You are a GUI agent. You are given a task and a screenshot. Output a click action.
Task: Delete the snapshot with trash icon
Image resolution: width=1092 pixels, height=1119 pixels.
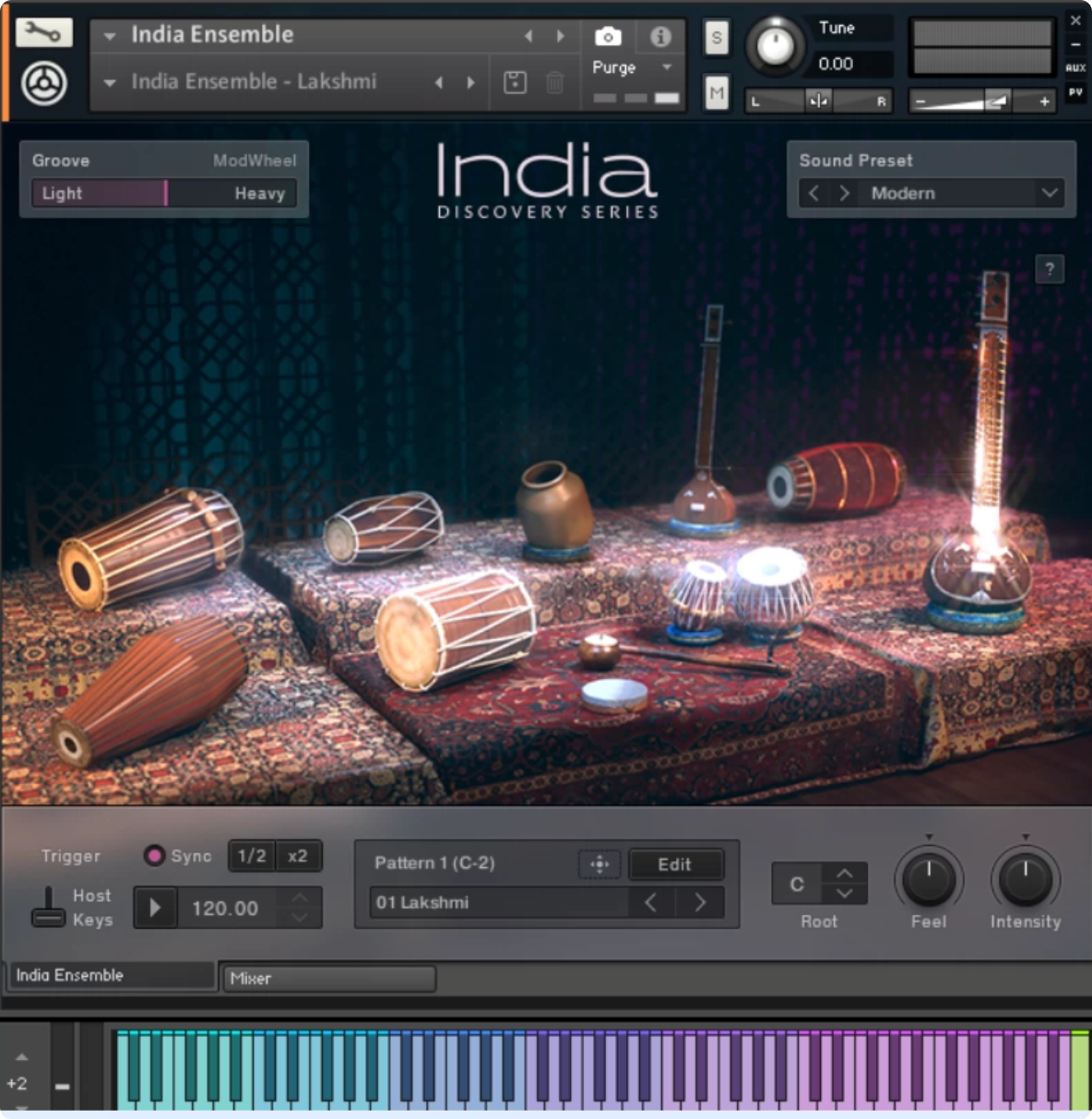pos(554,82)
